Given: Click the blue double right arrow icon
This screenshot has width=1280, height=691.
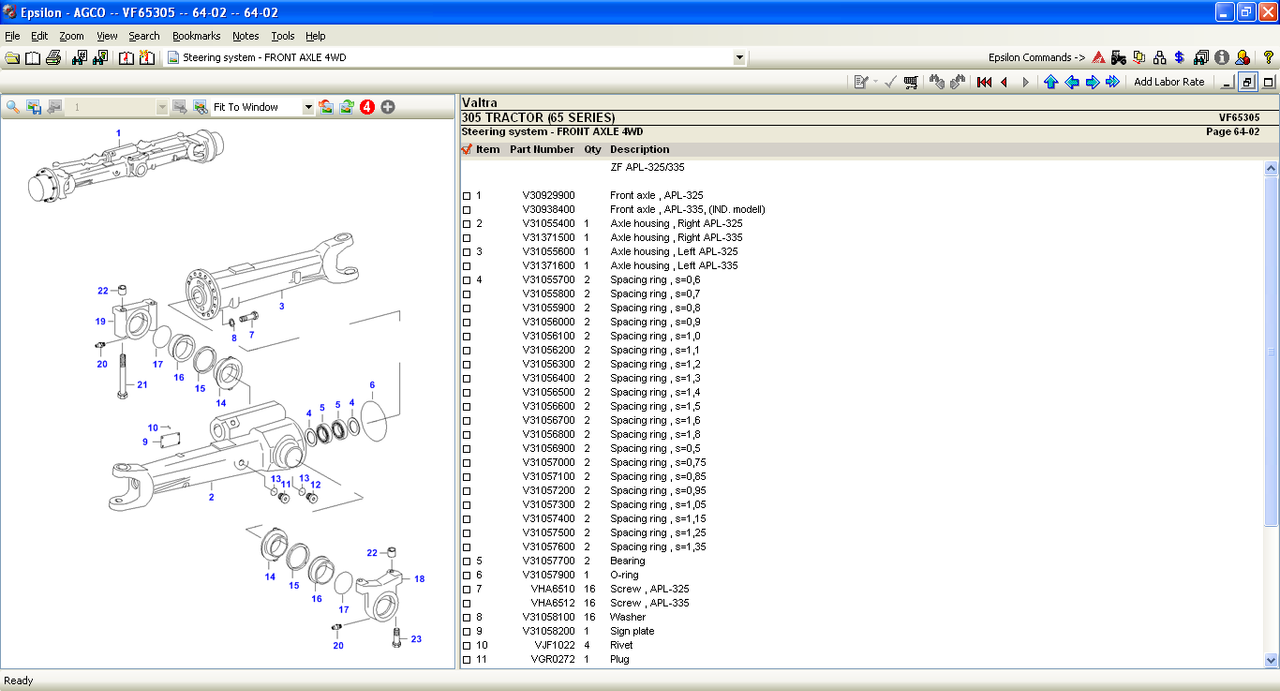Looking at the screenshot, I should point(1112,82).
